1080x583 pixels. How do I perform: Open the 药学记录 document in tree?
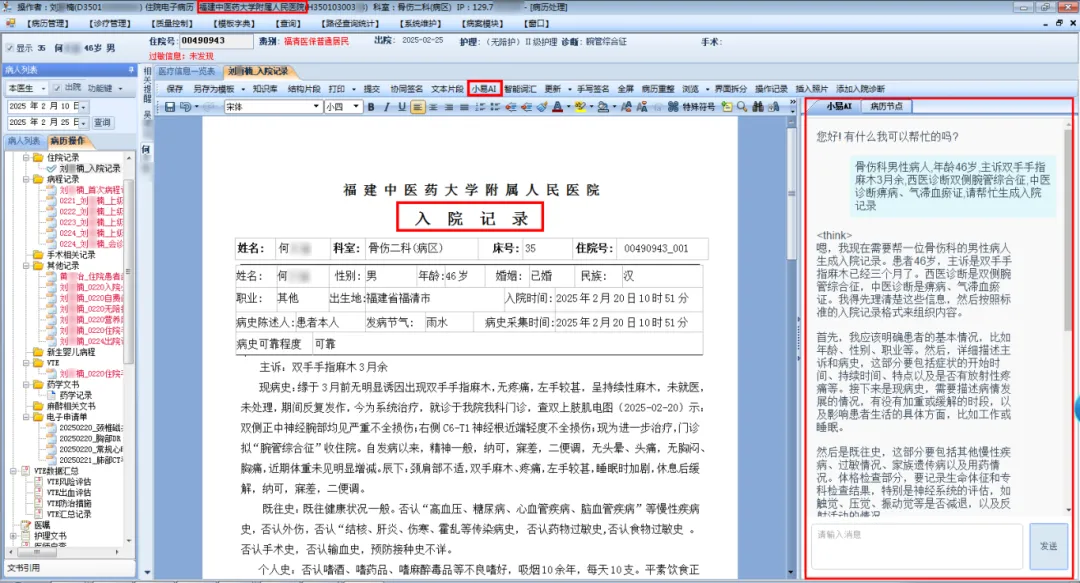[x=75, y=396]
